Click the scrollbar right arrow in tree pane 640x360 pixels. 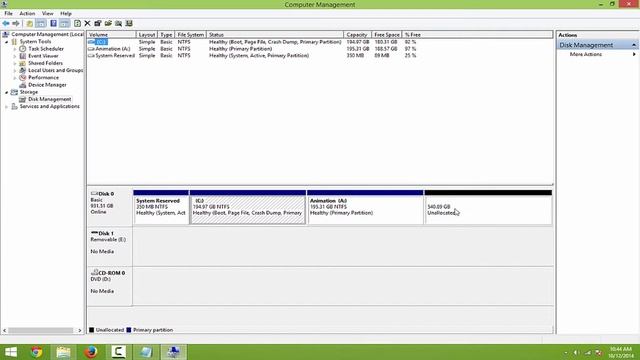point(80,330)
